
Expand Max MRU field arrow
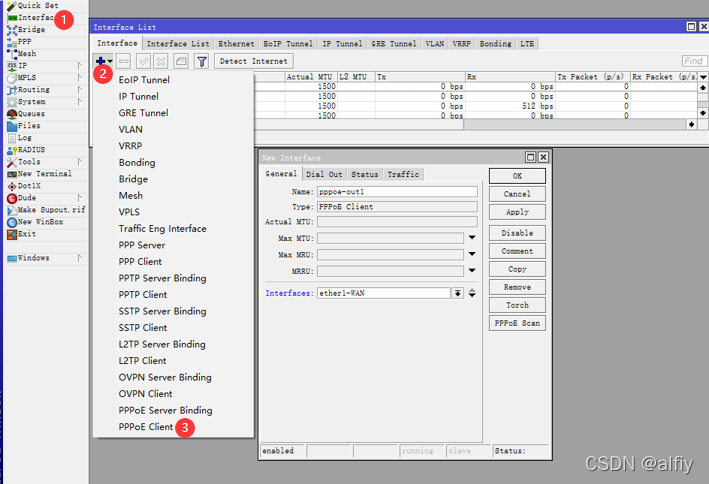pyautogui.click(x=472, y=254)
